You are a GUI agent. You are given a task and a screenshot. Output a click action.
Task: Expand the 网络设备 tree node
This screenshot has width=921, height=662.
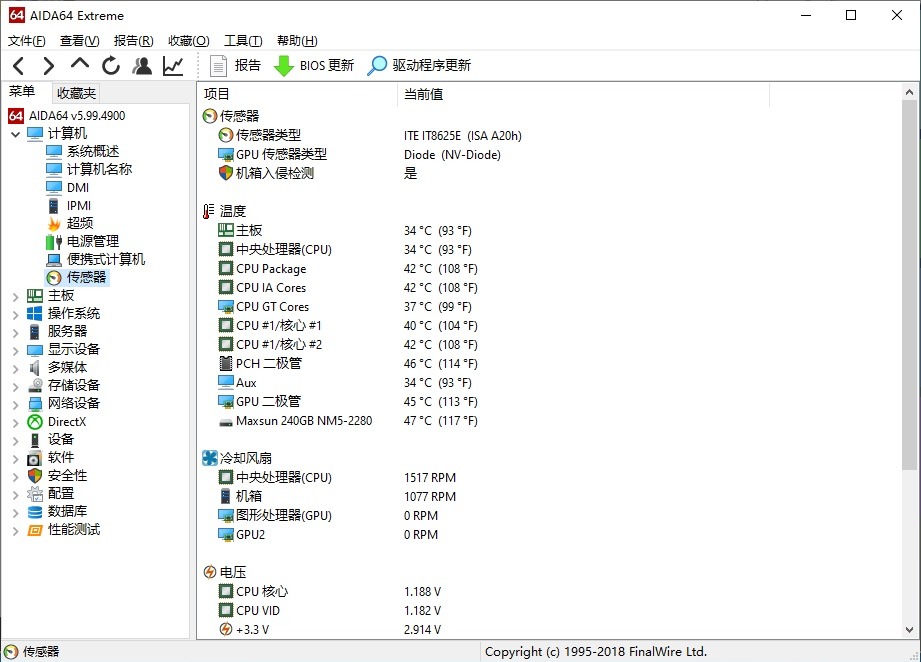coord(16,405)
